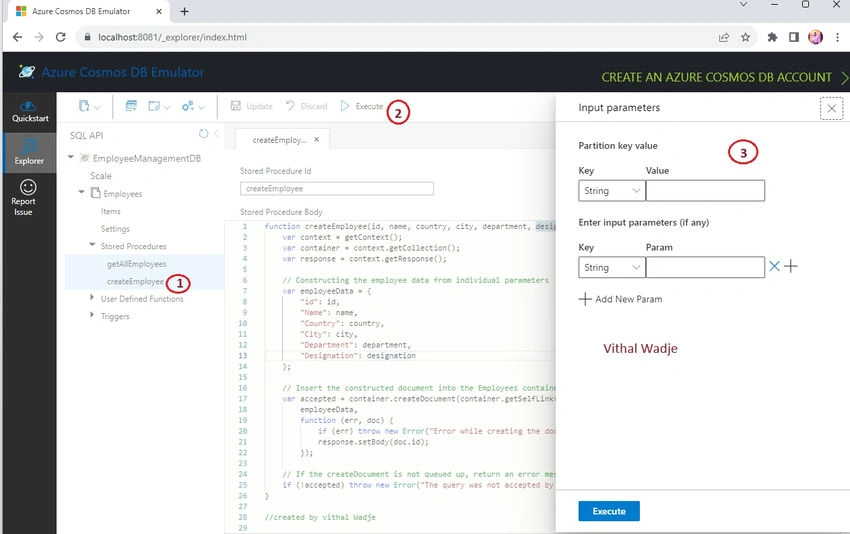Select Scale under EmployeeManagementDB
The height and width of the screenshot is (534, 850).
pyautogui.click(x=101, y=176)
